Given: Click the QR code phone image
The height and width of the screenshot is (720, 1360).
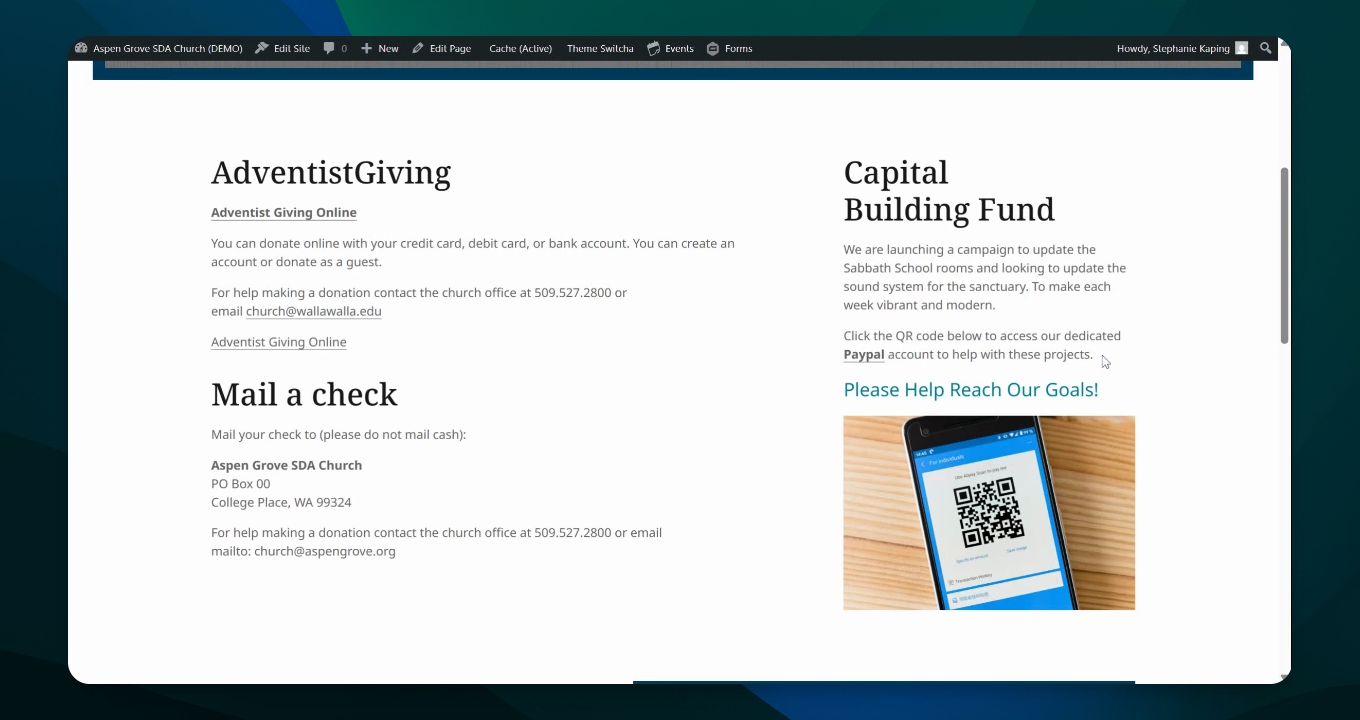Looking at the screenshot, I should pos(989,513).
